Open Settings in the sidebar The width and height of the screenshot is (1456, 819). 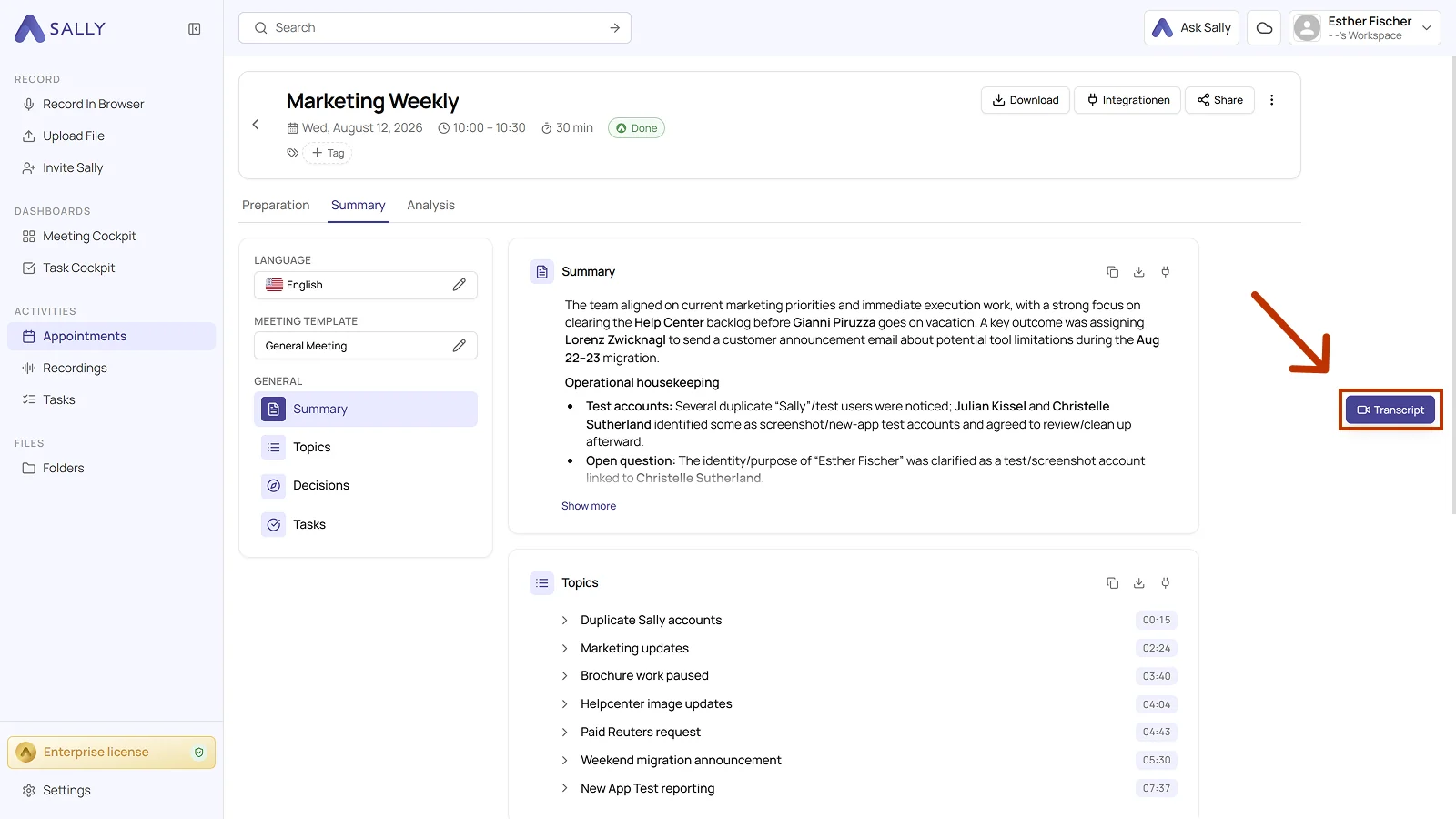pos(111,791)
